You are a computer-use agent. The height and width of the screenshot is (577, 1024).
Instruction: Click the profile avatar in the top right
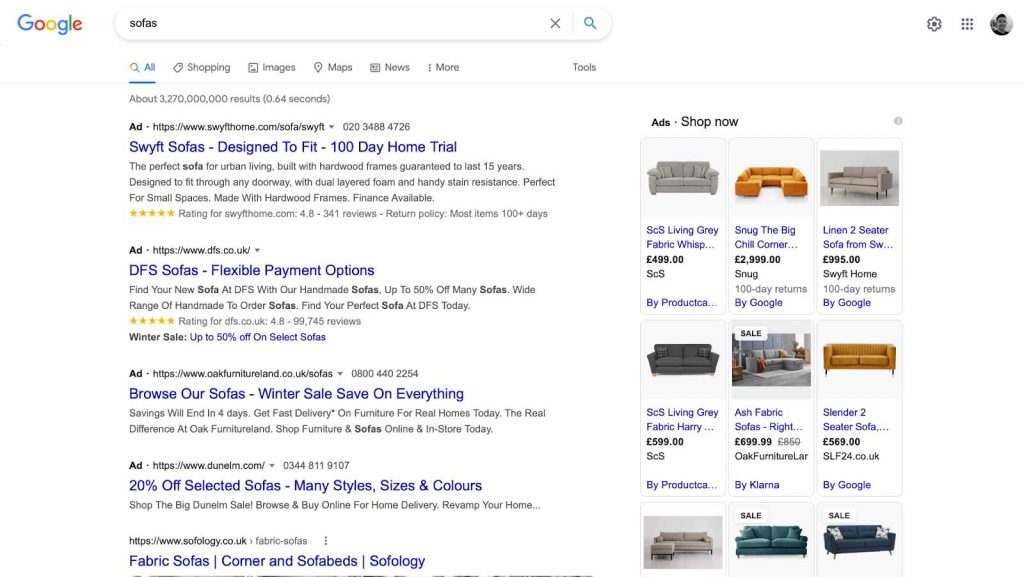pyautogui.click(x=1000, y=23)
